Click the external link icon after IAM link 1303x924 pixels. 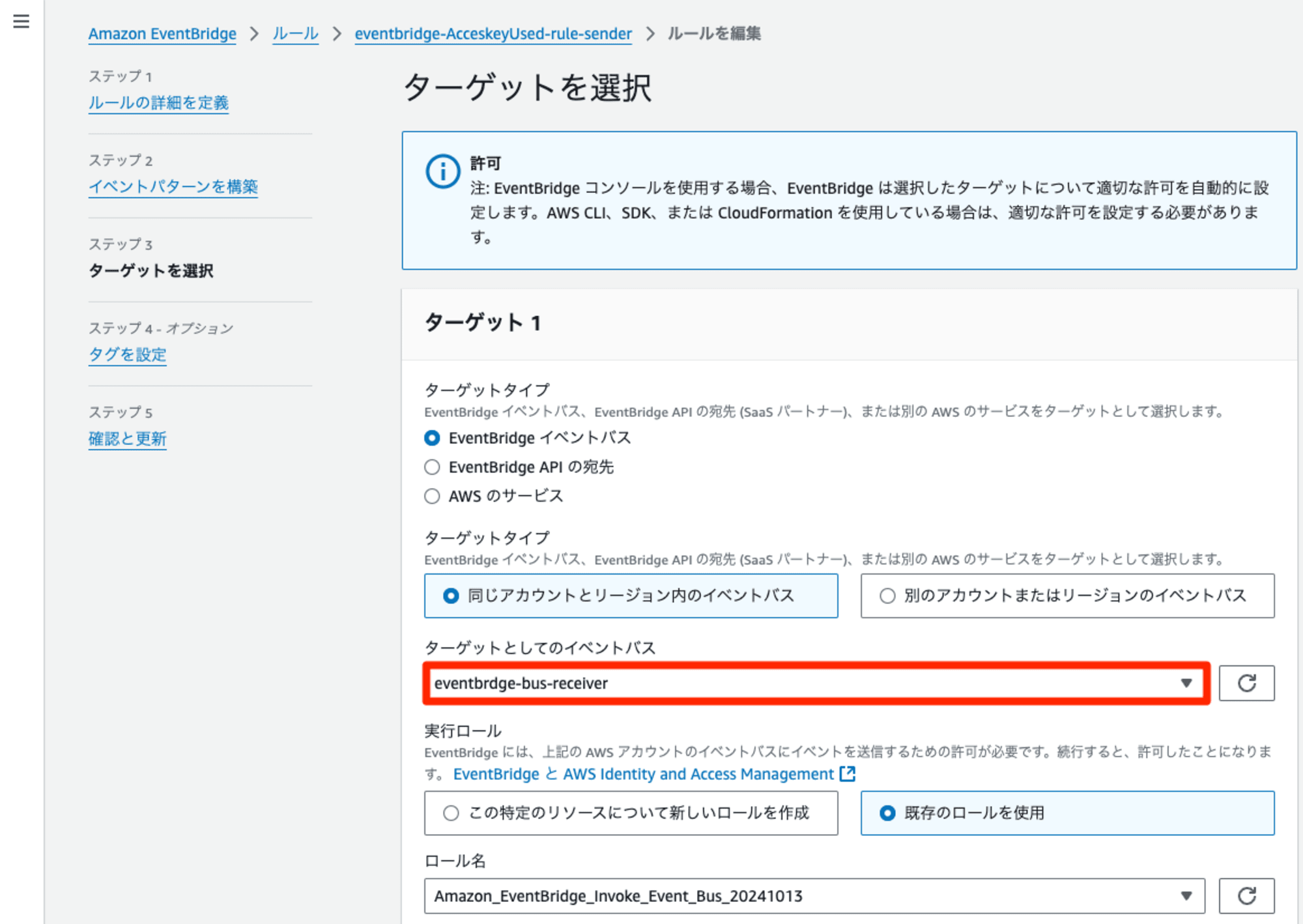pyautogui.click(x=848, y=773)
